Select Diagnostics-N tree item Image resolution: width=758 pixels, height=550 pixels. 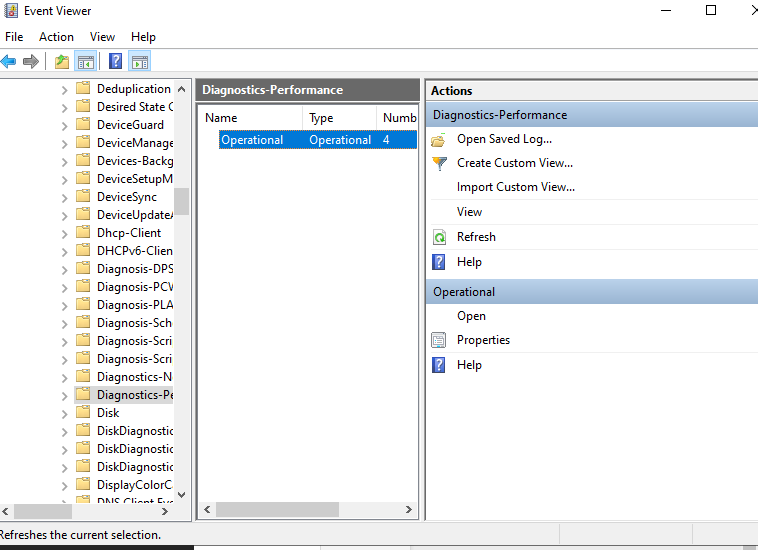pyautogui.click(x=135, y=376)
